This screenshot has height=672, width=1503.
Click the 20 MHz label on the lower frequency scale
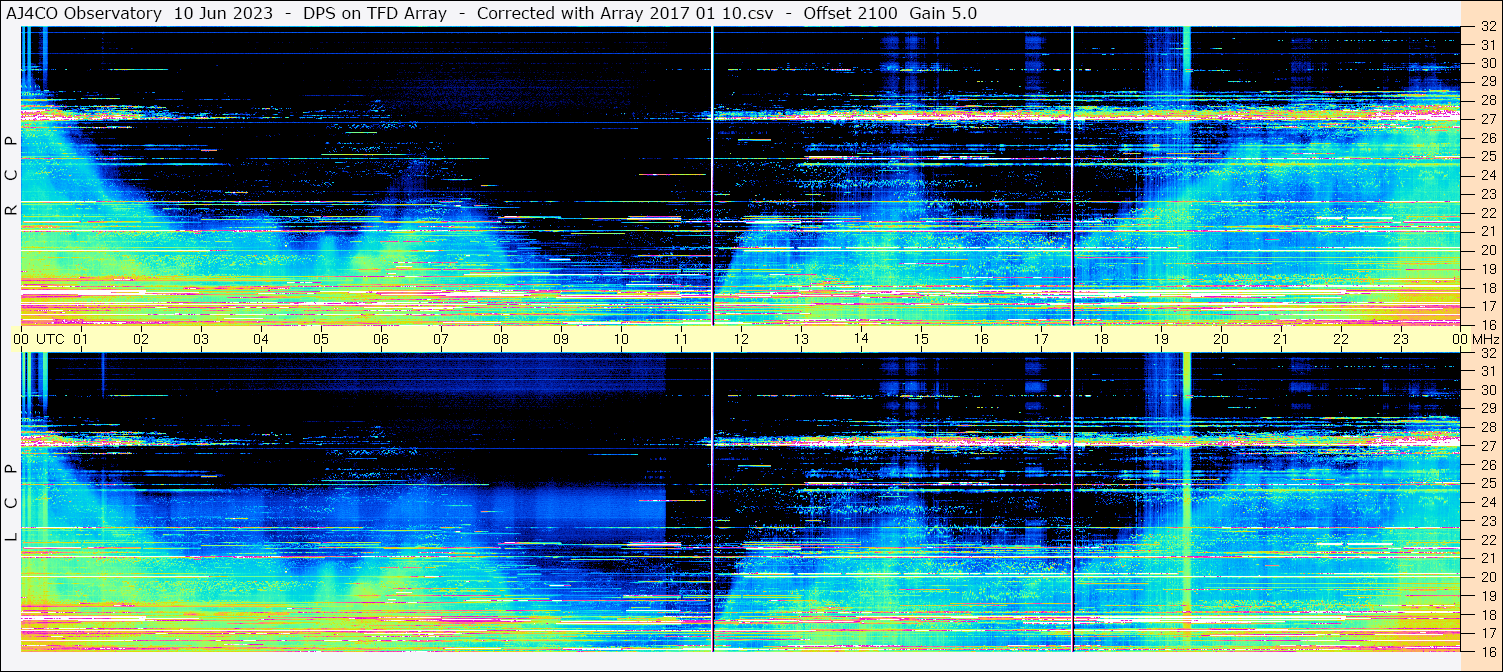click(1487, 577)
